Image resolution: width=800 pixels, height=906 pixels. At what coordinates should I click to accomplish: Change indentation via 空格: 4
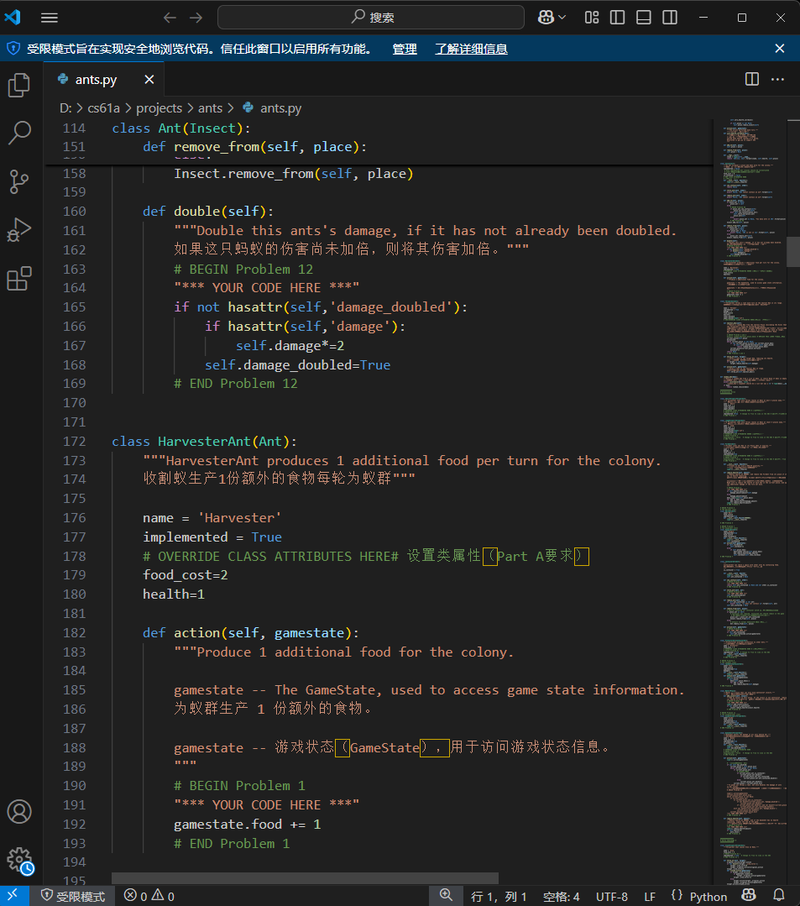(561, 896)
